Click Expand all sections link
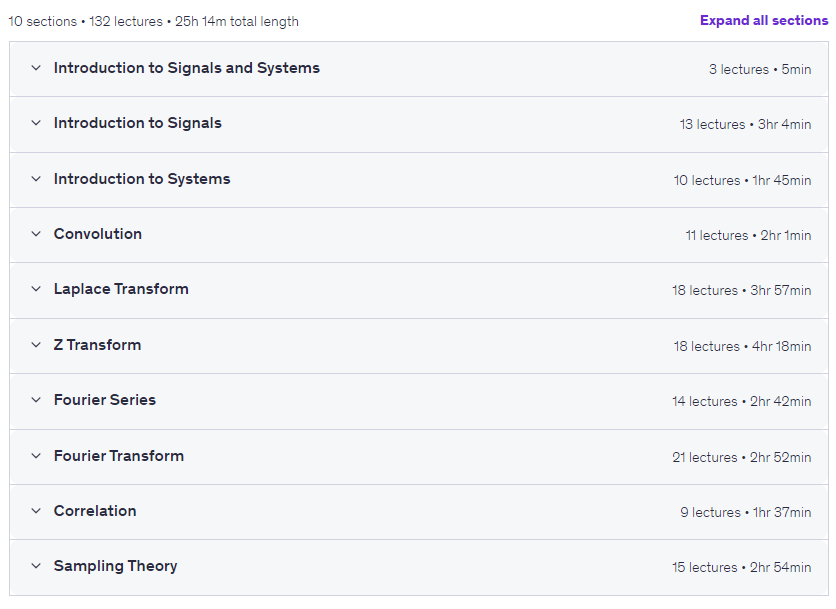836x609 pixels. tap(763, 20)
